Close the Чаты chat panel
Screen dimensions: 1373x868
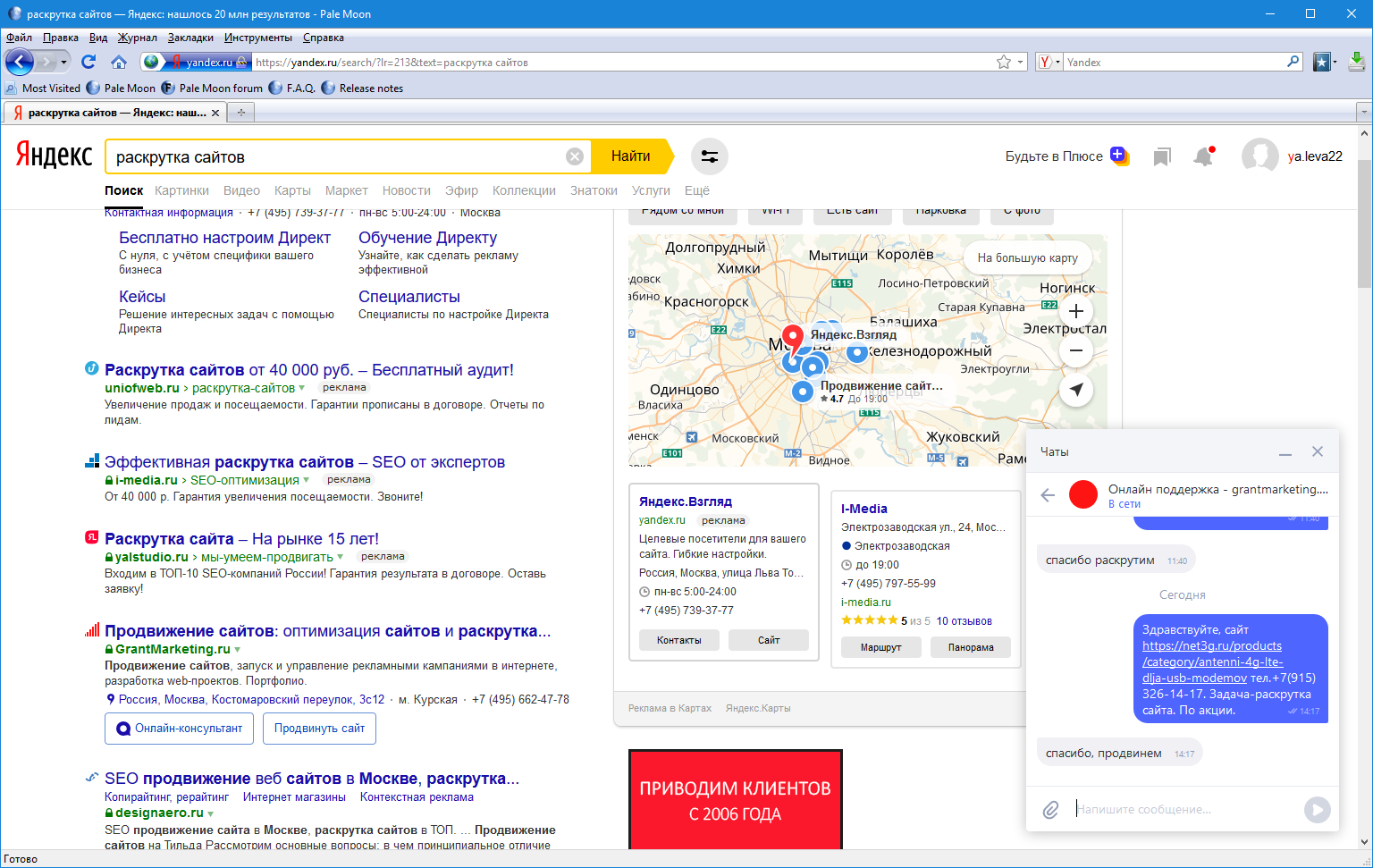pos(1318,451)
